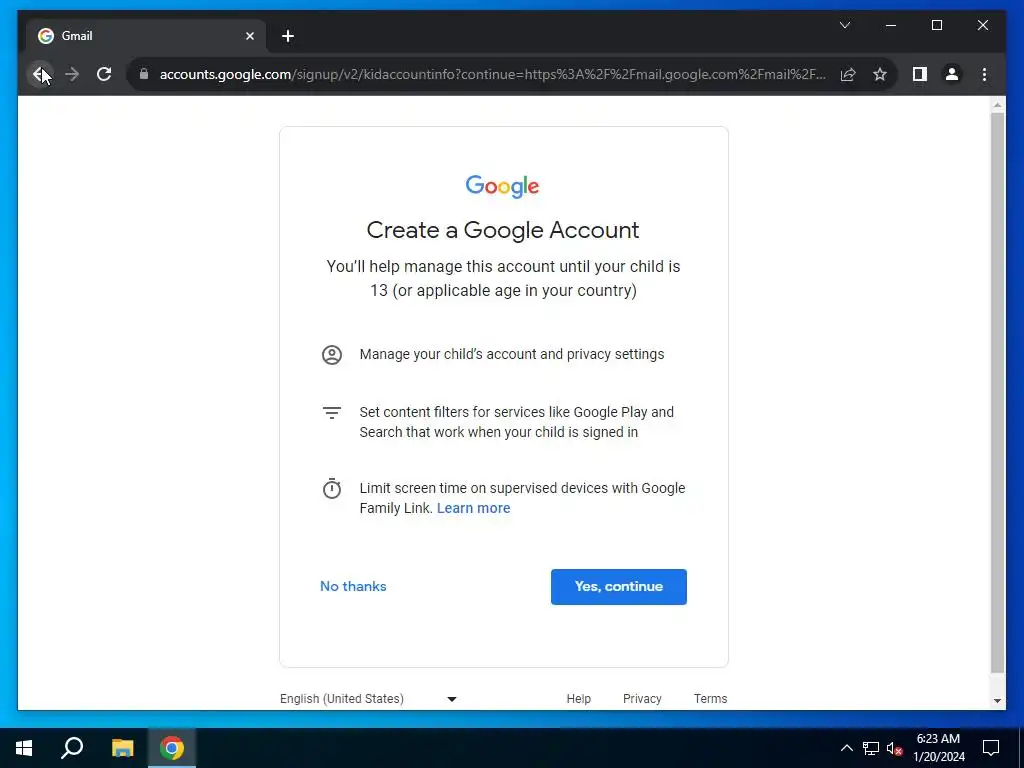Show hidden system tray icons

click(846, 748)
